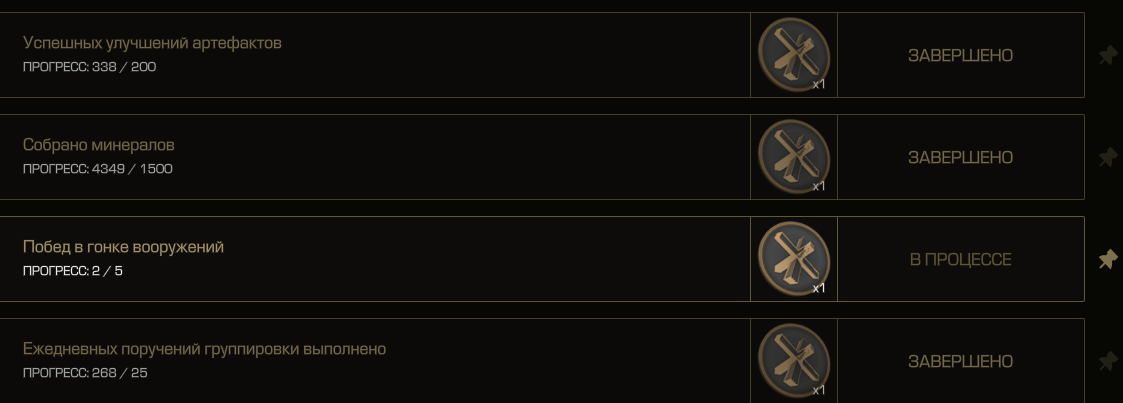Select the reward coin for 'Побед в гонке вооружений'

coord(794,258)
